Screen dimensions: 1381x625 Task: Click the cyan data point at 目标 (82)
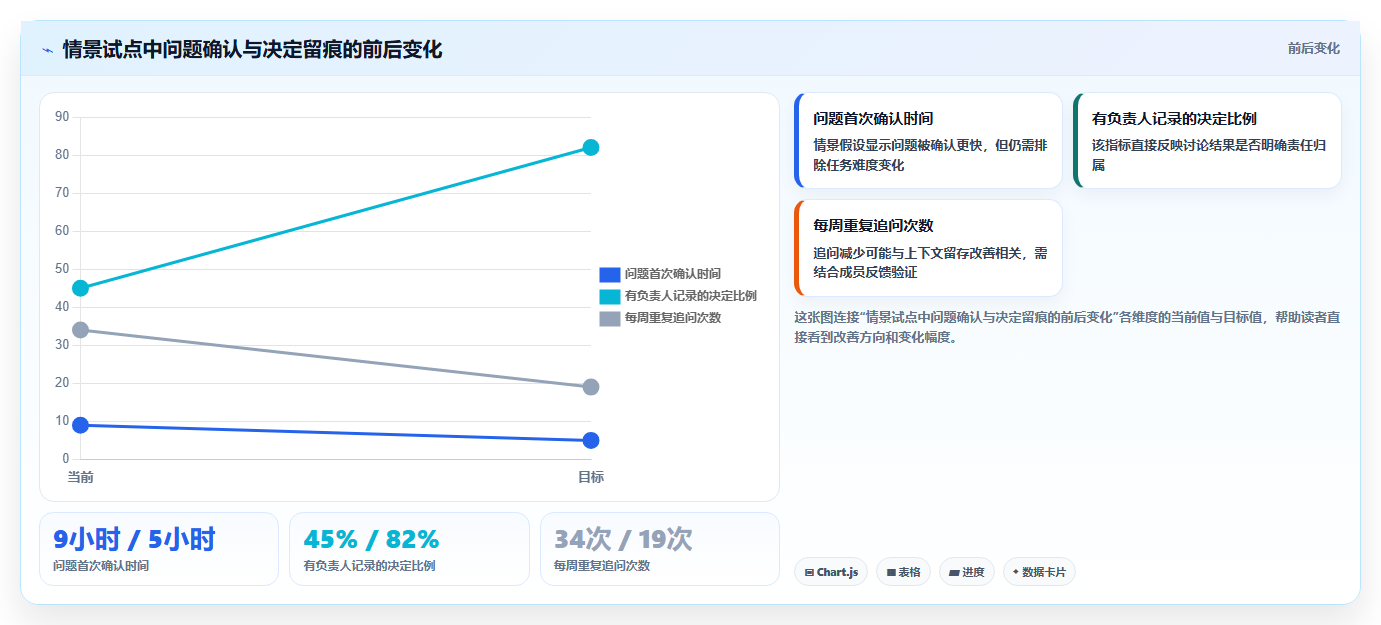(591, 148)
